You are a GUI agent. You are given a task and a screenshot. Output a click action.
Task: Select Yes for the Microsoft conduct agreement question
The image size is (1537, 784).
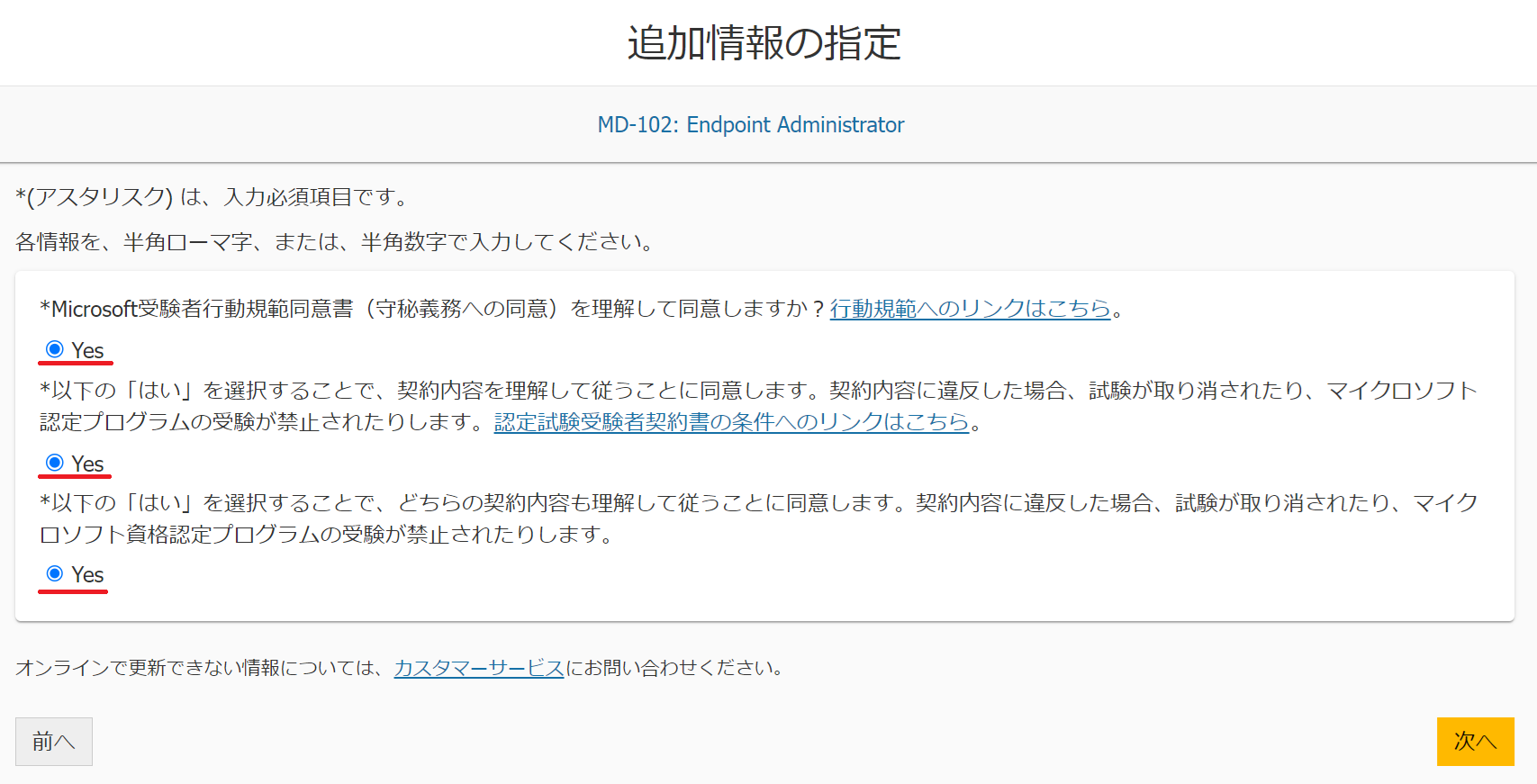tap(55, 349)
